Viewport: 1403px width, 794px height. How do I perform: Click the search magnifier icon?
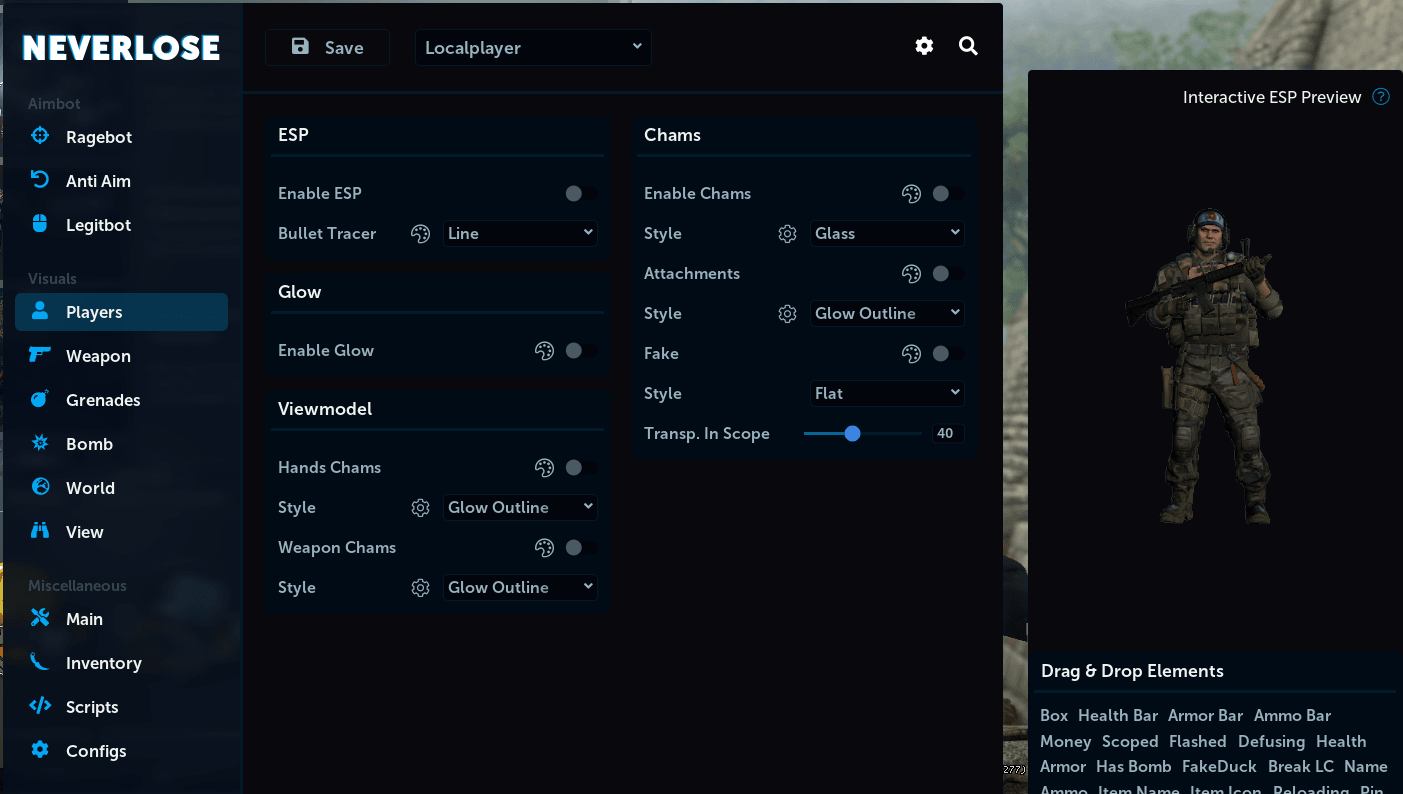click(968, 46)
